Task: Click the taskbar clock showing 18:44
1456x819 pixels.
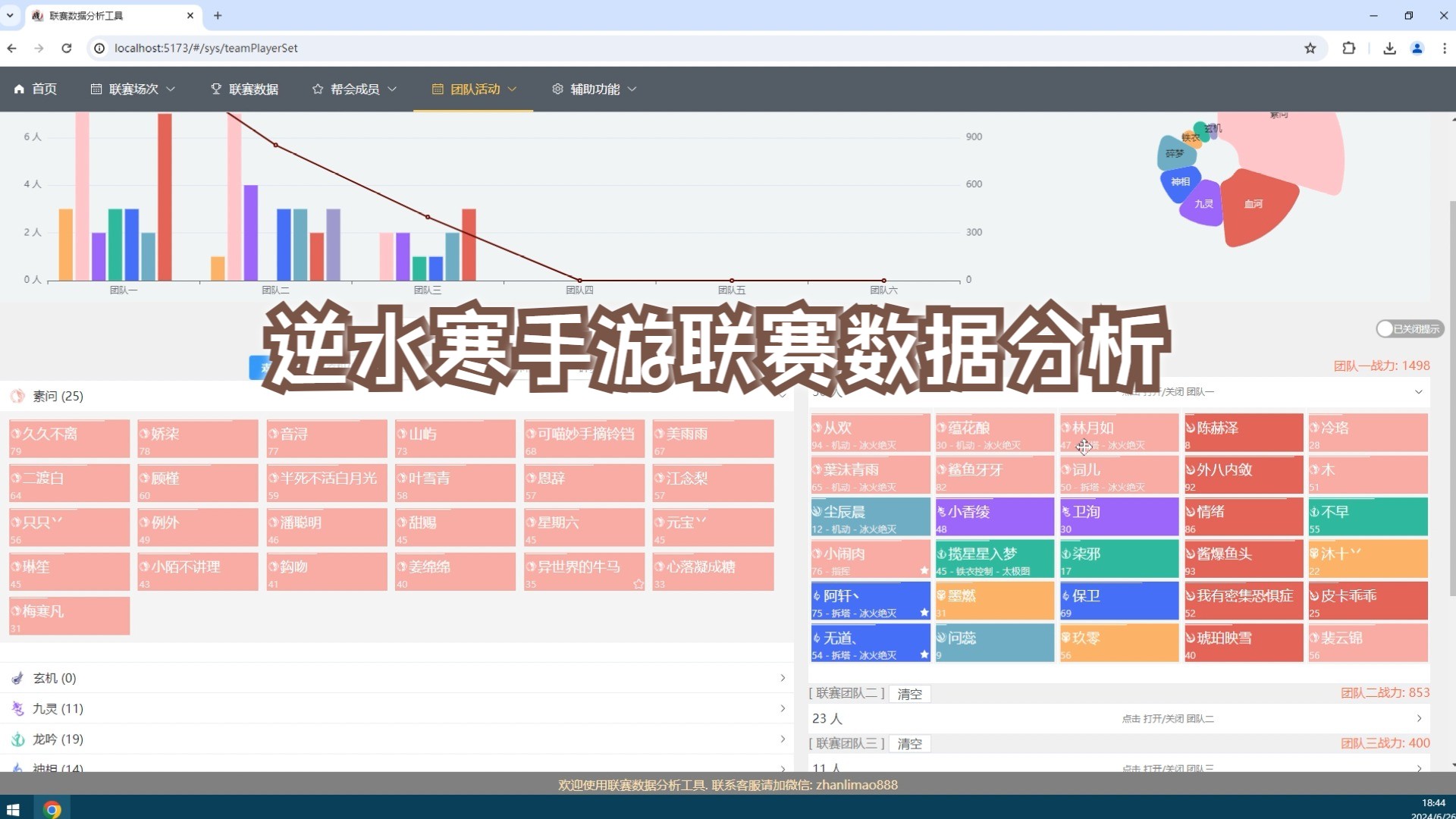Action: coord(1432,803)
